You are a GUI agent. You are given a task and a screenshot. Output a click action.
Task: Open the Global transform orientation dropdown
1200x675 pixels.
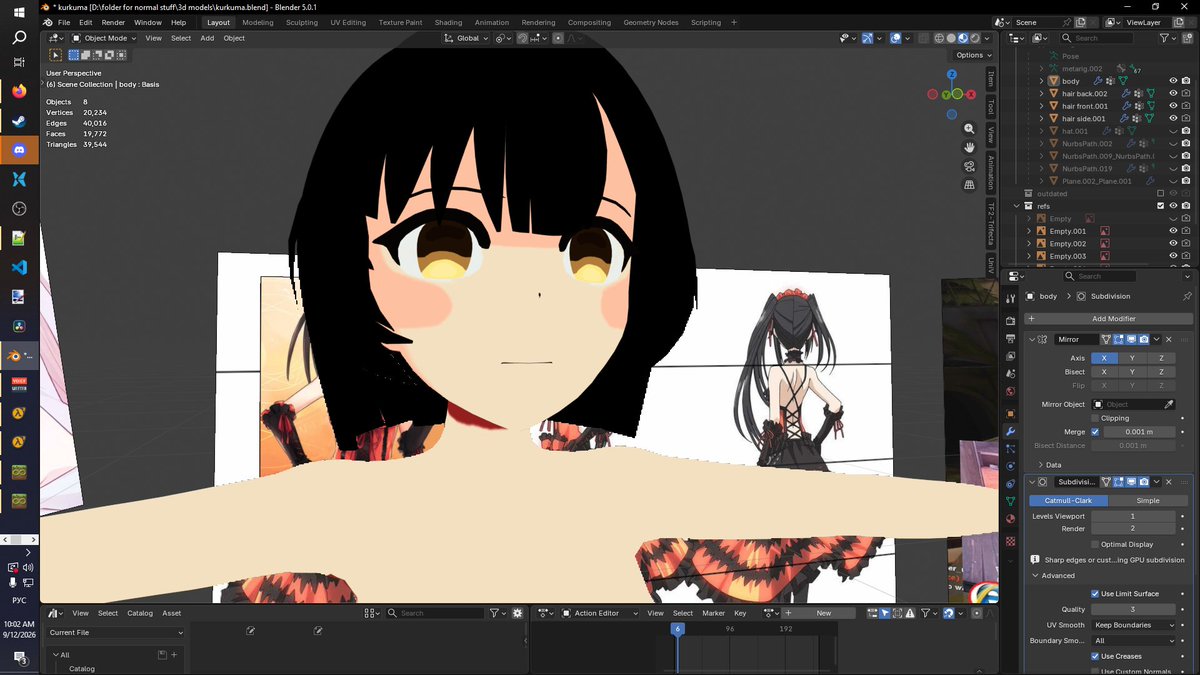(467, 38)
